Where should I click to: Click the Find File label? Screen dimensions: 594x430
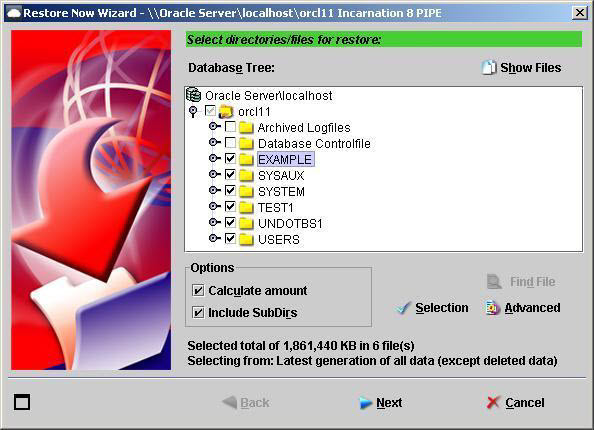(533, 282)
